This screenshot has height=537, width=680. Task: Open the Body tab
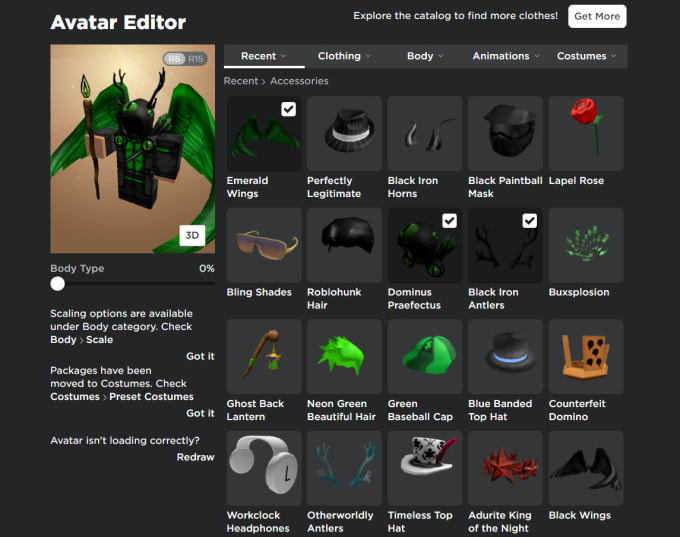click(x=425, y=56)
